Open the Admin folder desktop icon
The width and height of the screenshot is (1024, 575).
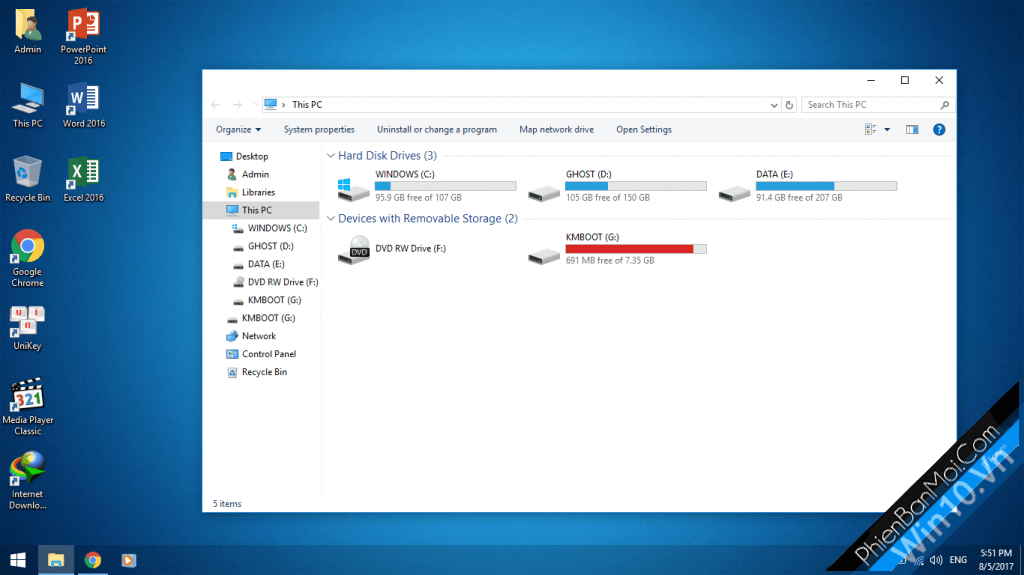(x=27, y=31)
